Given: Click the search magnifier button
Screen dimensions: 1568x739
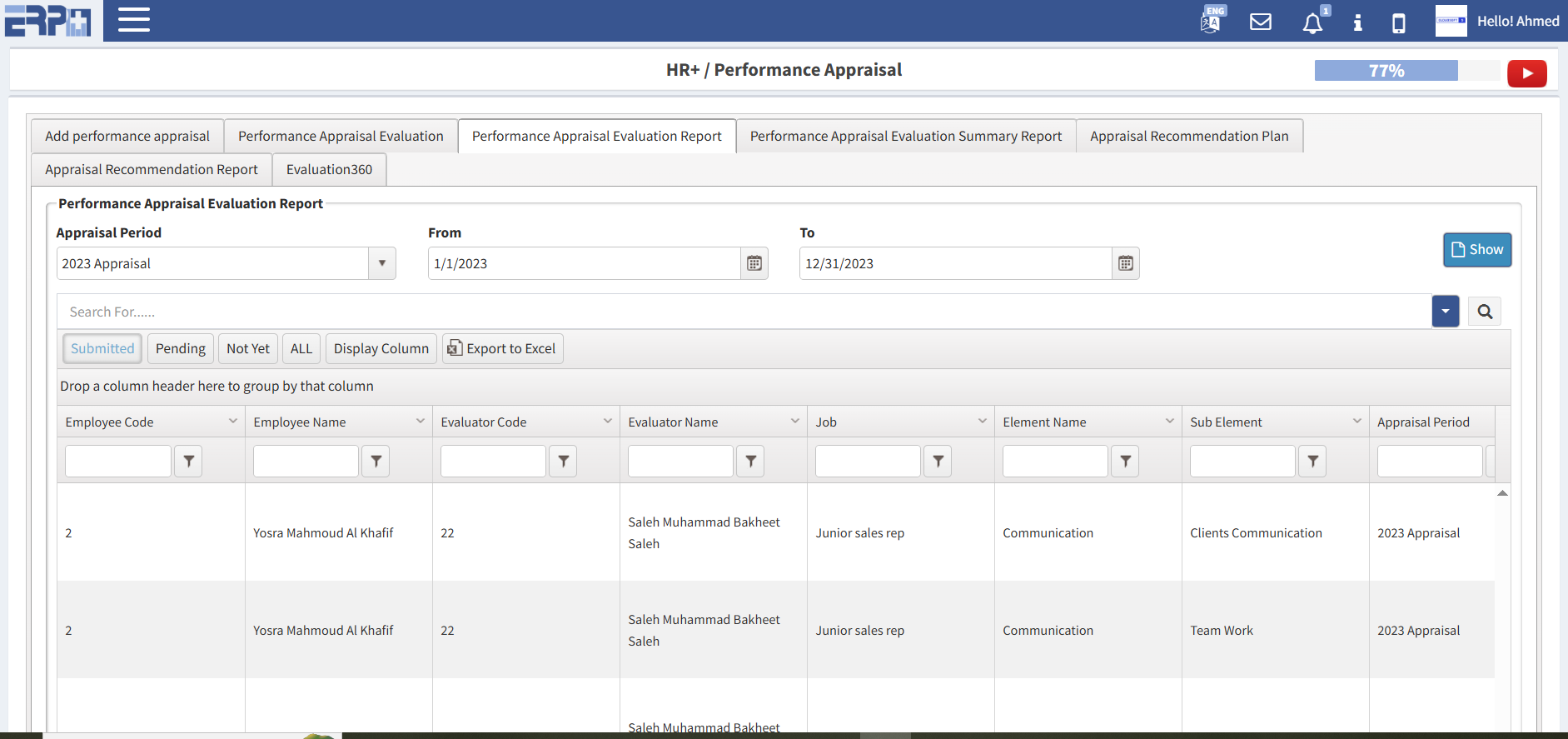Looking at the screenshot, I should [x=1485, y=312].
